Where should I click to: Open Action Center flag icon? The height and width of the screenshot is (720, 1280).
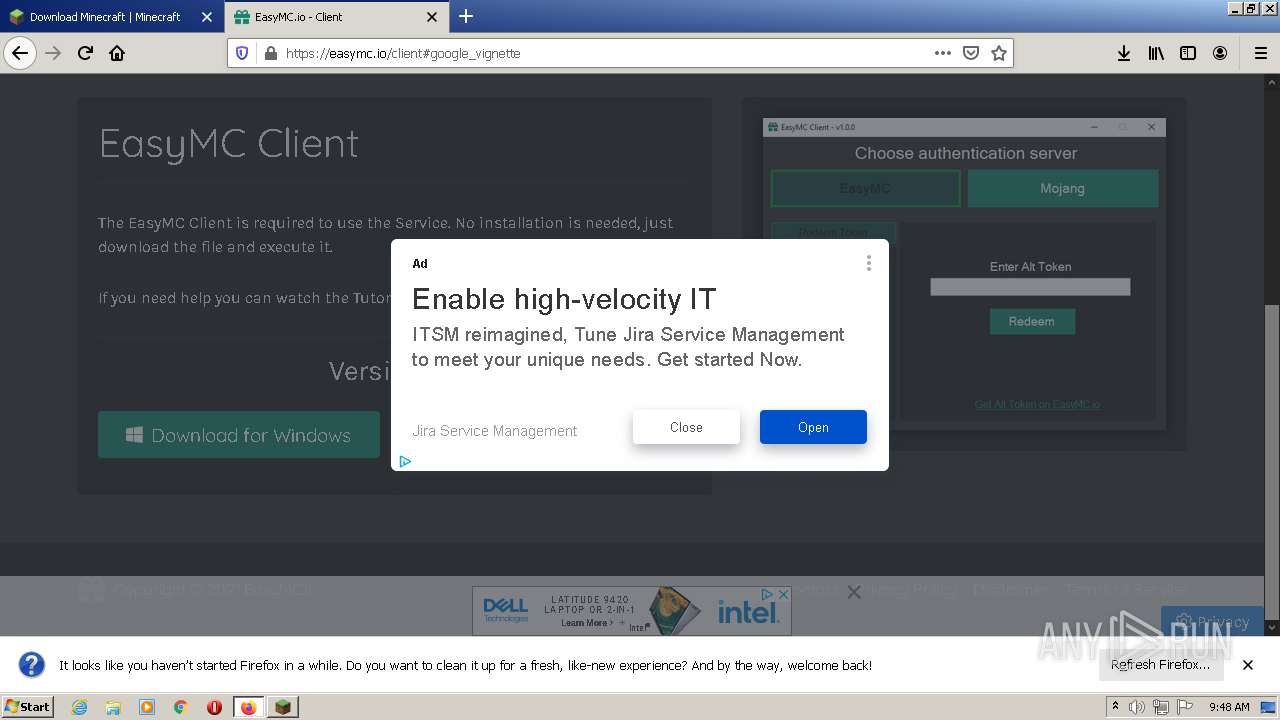[1185, 707]
